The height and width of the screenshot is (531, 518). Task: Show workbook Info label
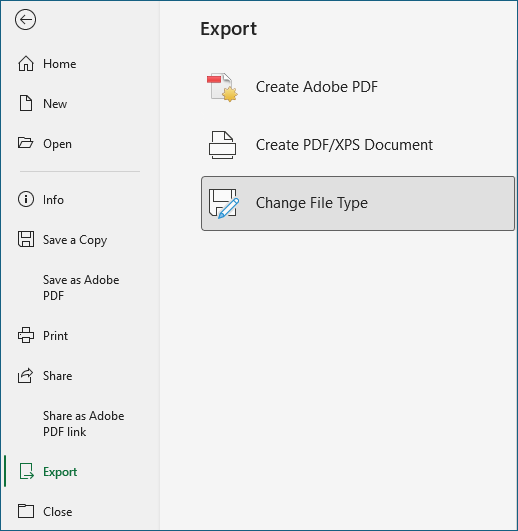(x=53, y=200)
